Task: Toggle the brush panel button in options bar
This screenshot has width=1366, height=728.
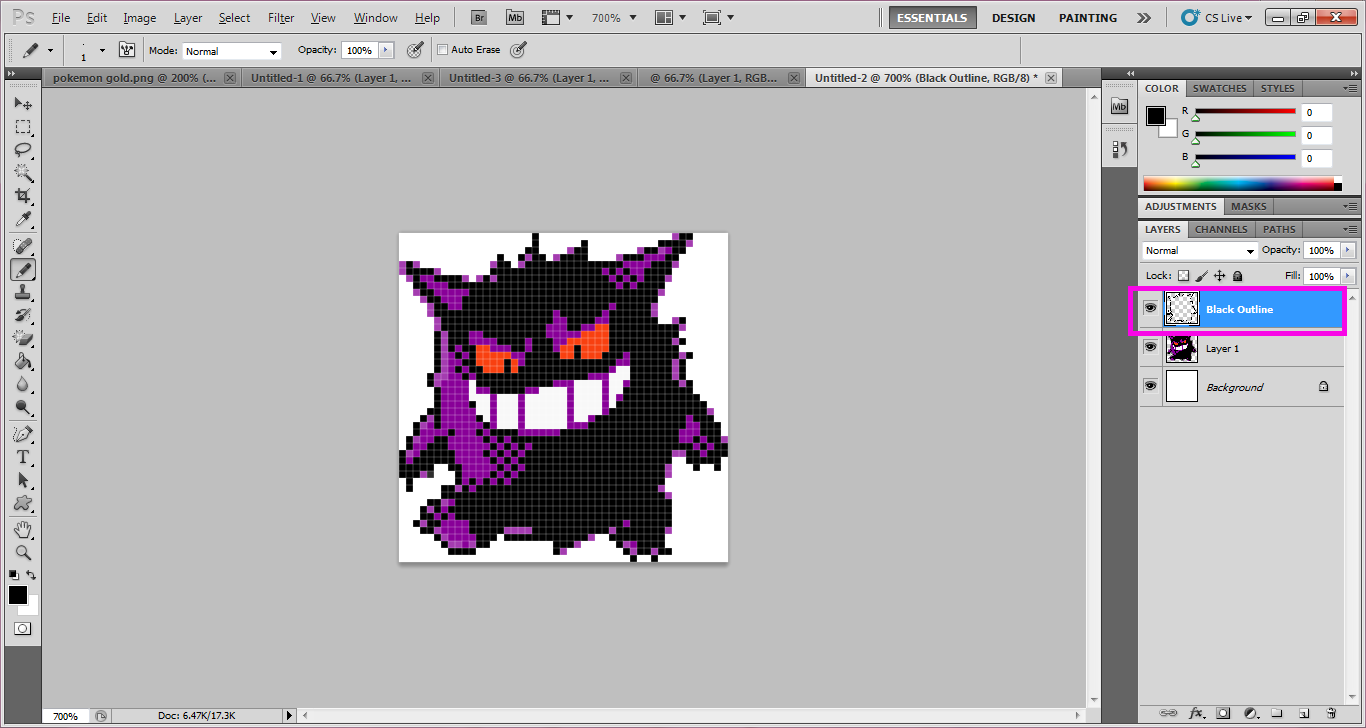Action: (x=127, y=50)
